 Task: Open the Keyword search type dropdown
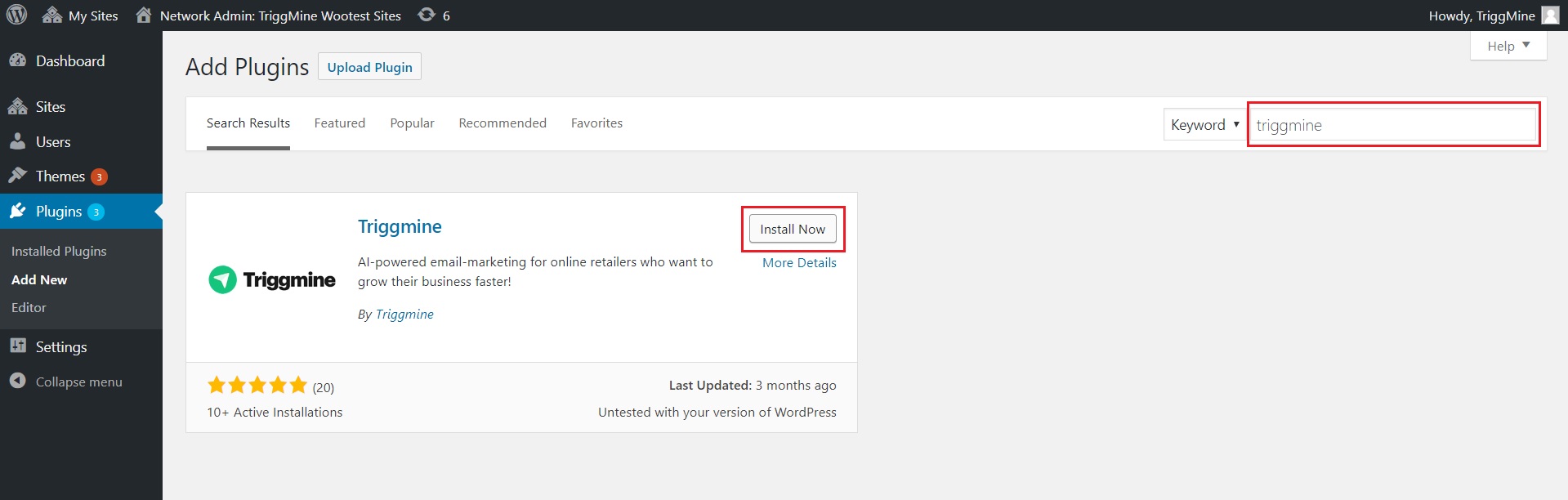[x=1204, y=124]
